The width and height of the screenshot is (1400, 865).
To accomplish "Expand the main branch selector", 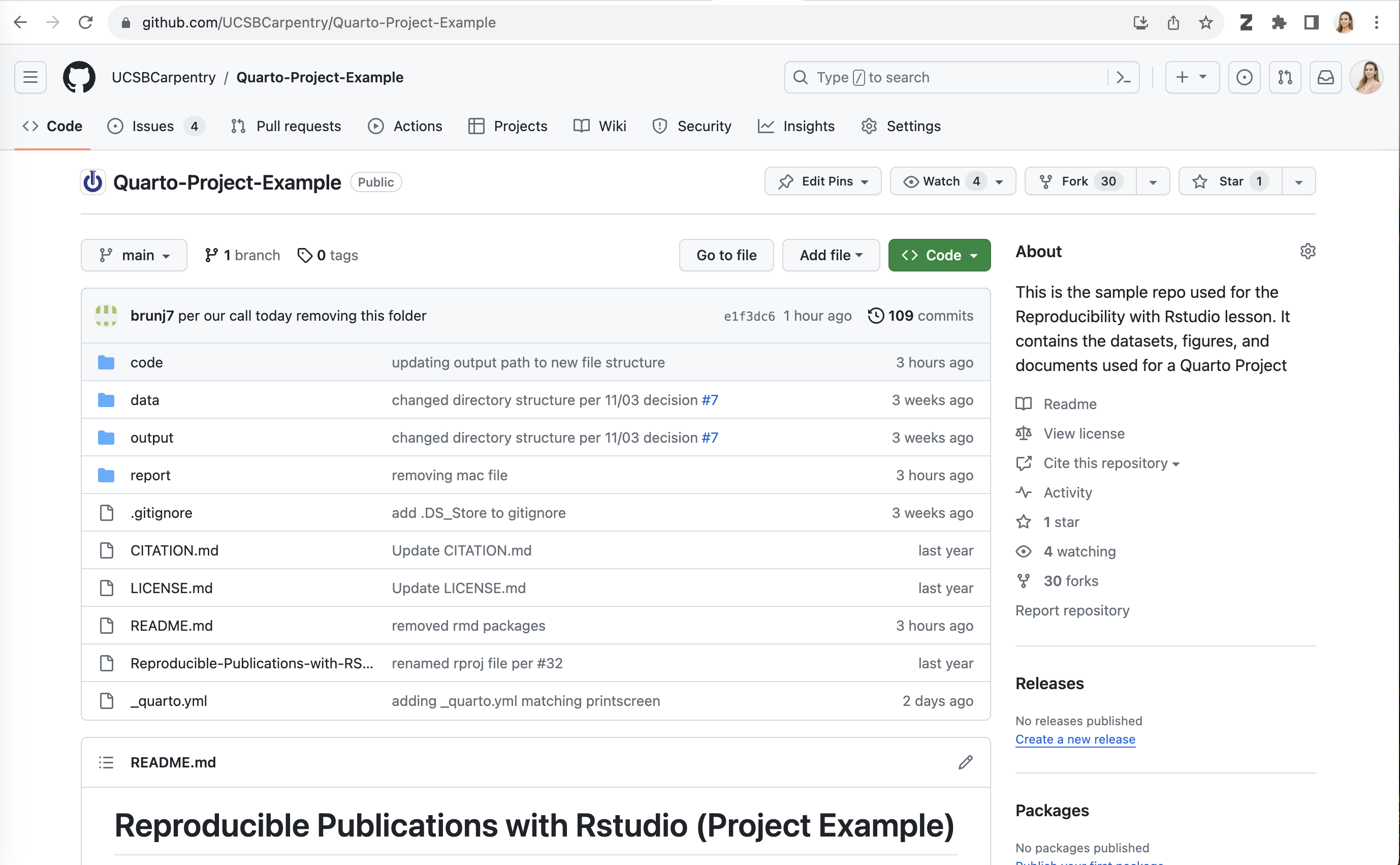I will click(134, 255).
